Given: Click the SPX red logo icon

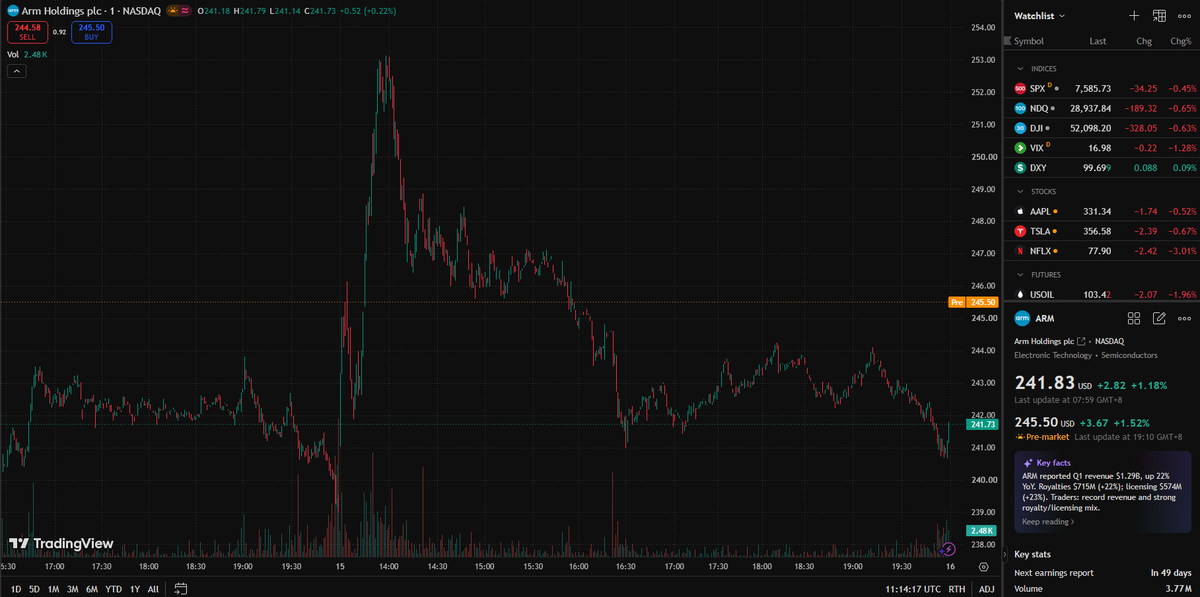Looking at the screenshot, I should (x=1020, y=88).
